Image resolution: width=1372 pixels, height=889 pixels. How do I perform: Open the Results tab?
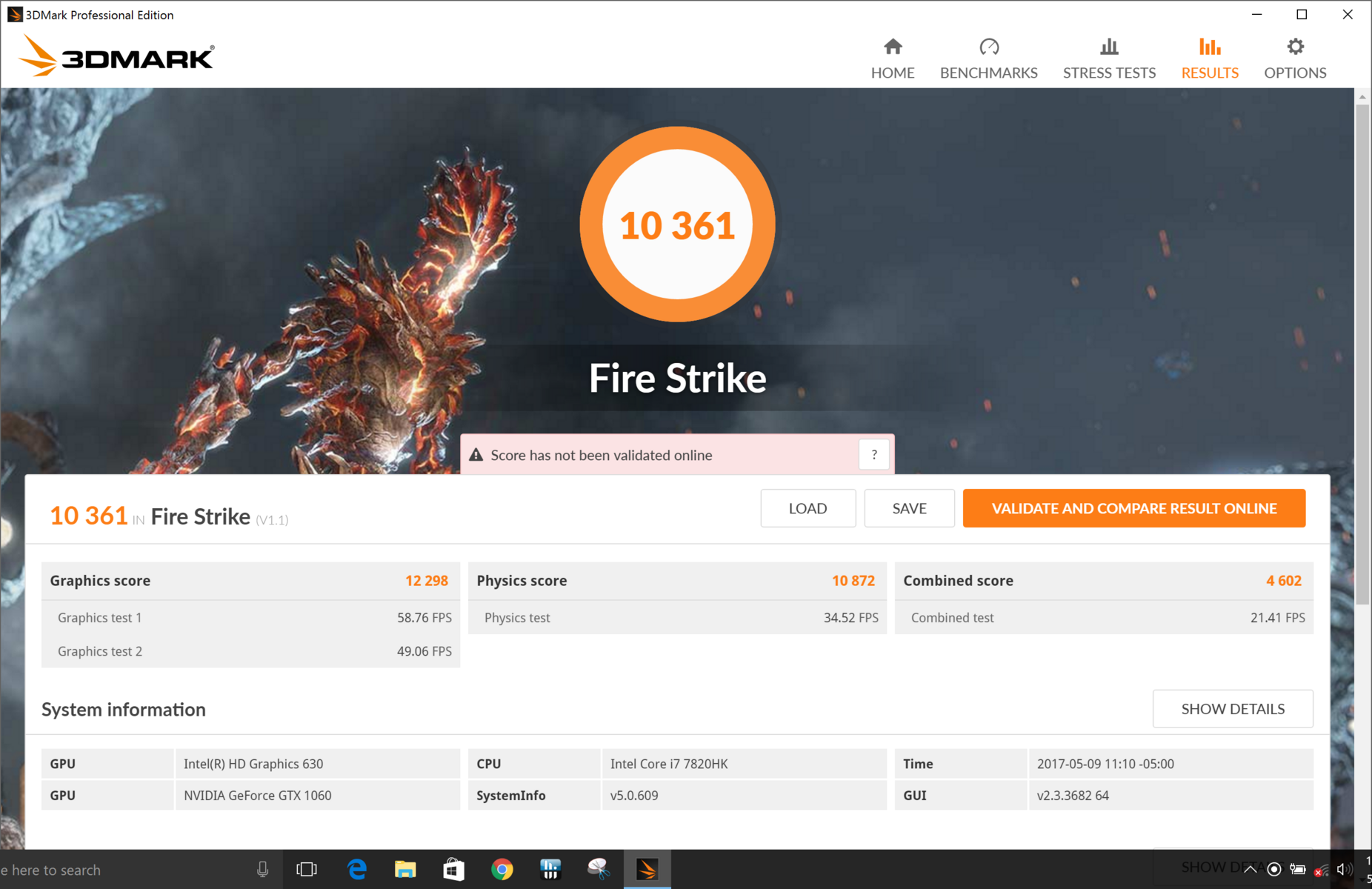[x=1210, y=59]
